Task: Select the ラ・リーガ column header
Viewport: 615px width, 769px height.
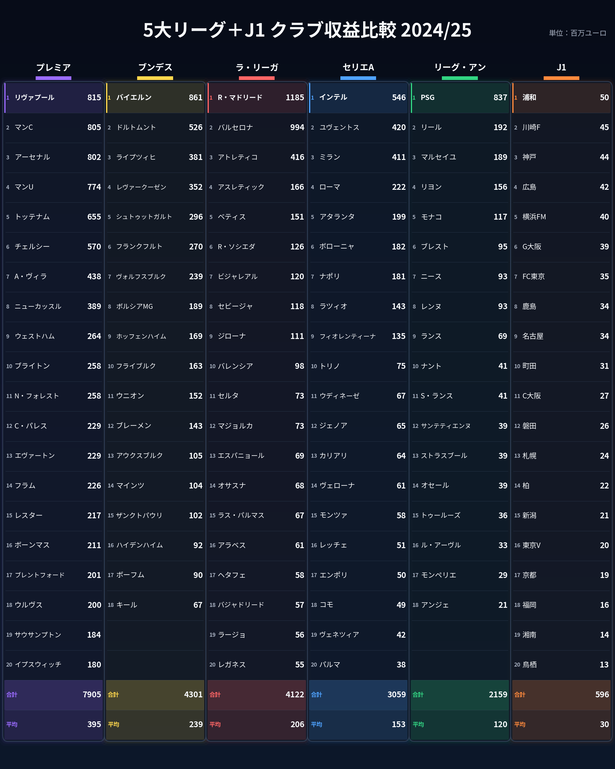Action: coord(256,67)
